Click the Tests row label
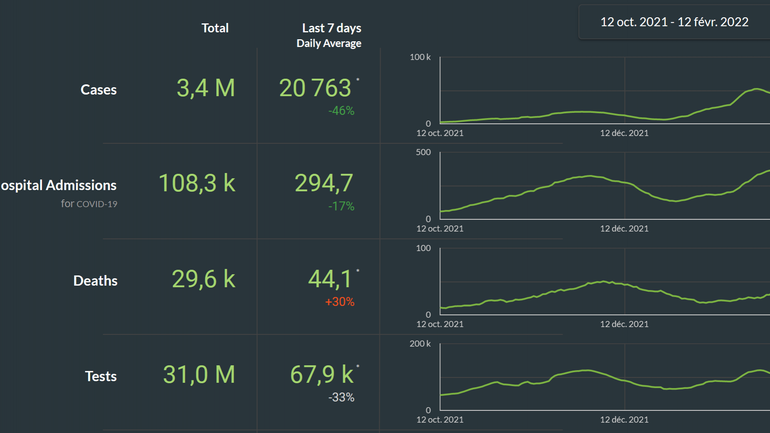770x433 pixels. click(100, 376)
